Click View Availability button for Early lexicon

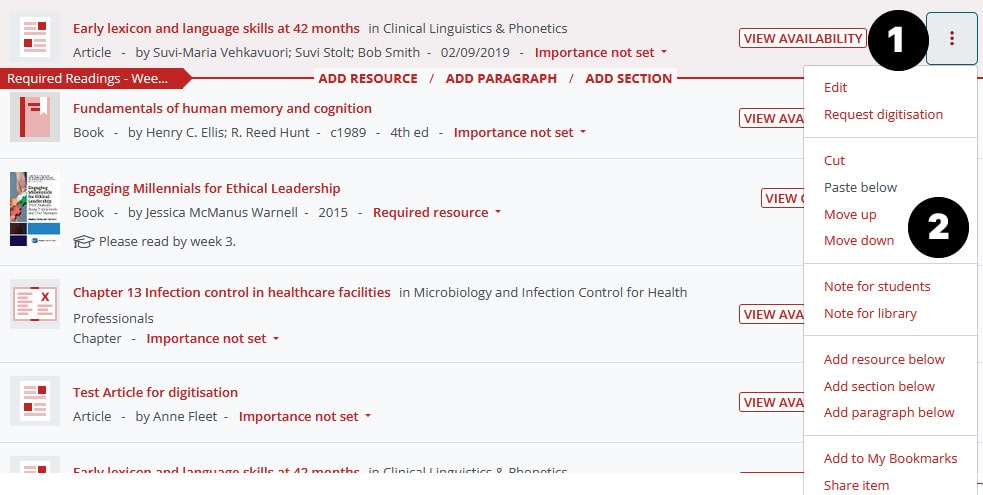tap(802, 39)
